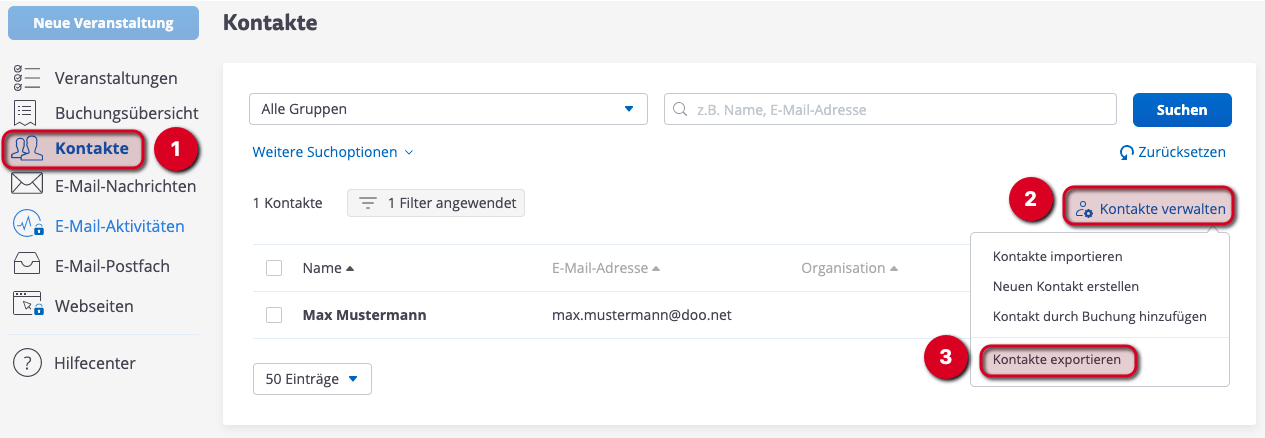Open E-Mail-Nachrichten envelope icon

coord(27,185)
